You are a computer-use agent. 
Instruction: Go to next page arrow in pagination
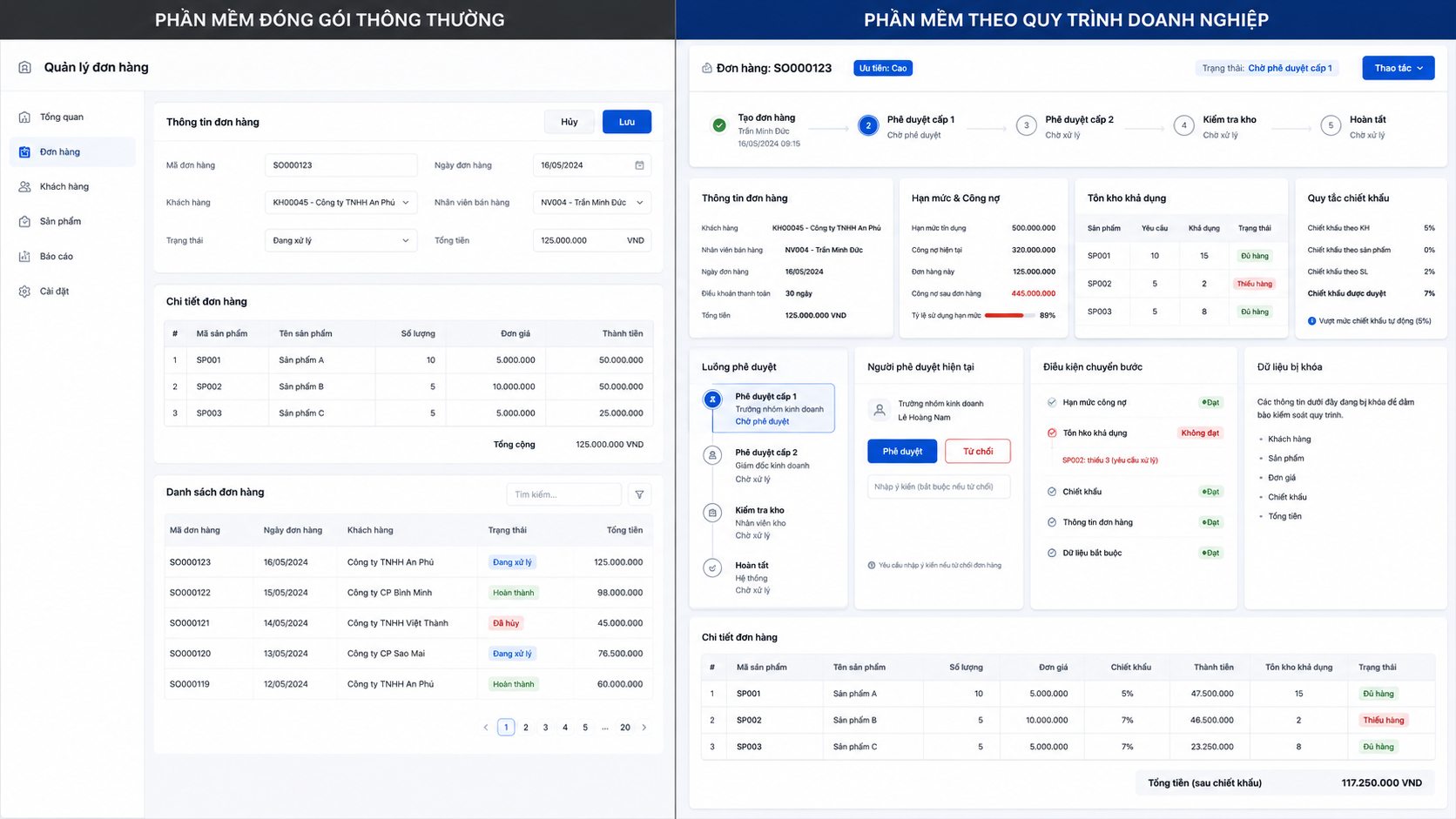click(x=644, y=728)
